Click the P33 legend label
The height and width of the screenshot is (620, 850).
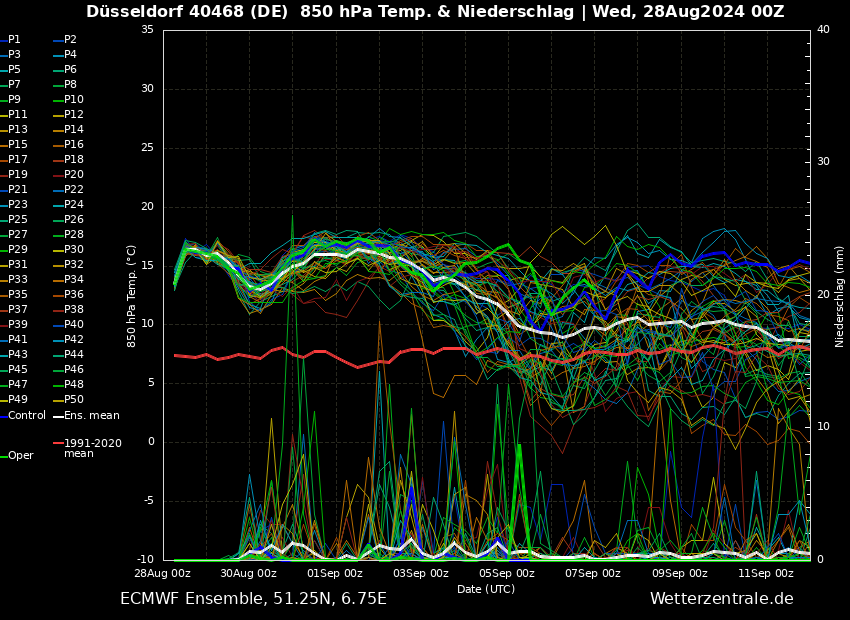18,280
